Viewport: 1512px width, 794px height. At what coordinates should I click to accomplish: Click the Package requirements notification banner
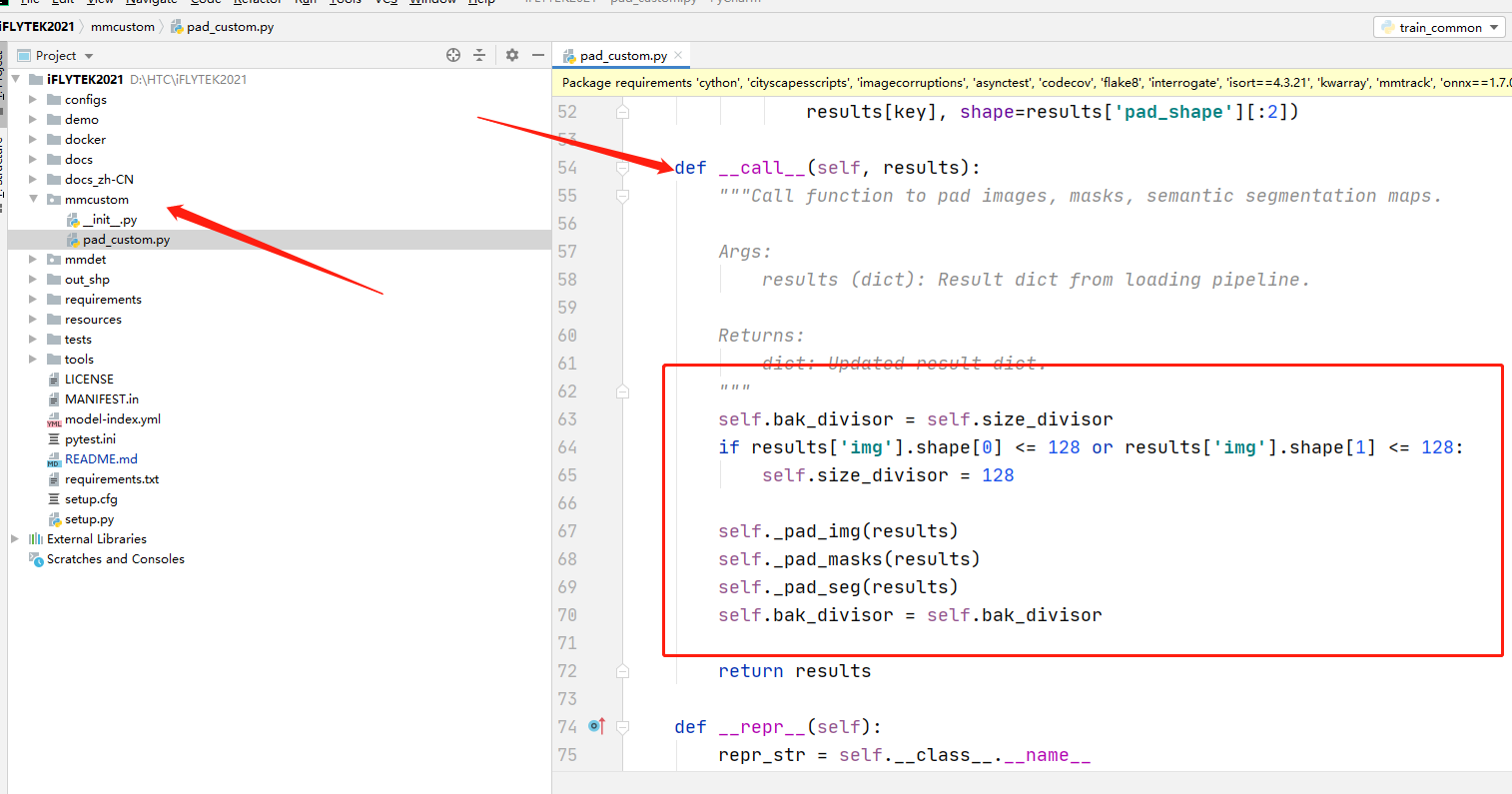1032,83
